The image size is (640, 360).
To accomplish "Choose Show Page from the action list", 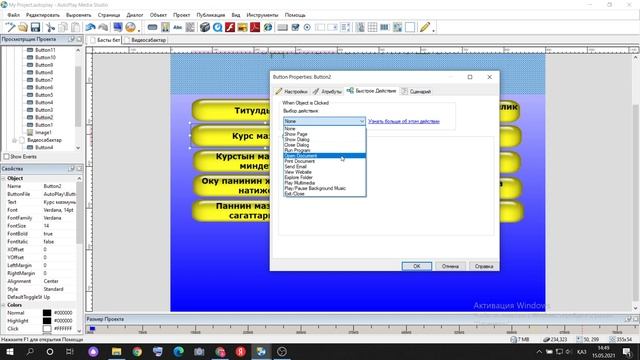I will click(x=296, y=134).
